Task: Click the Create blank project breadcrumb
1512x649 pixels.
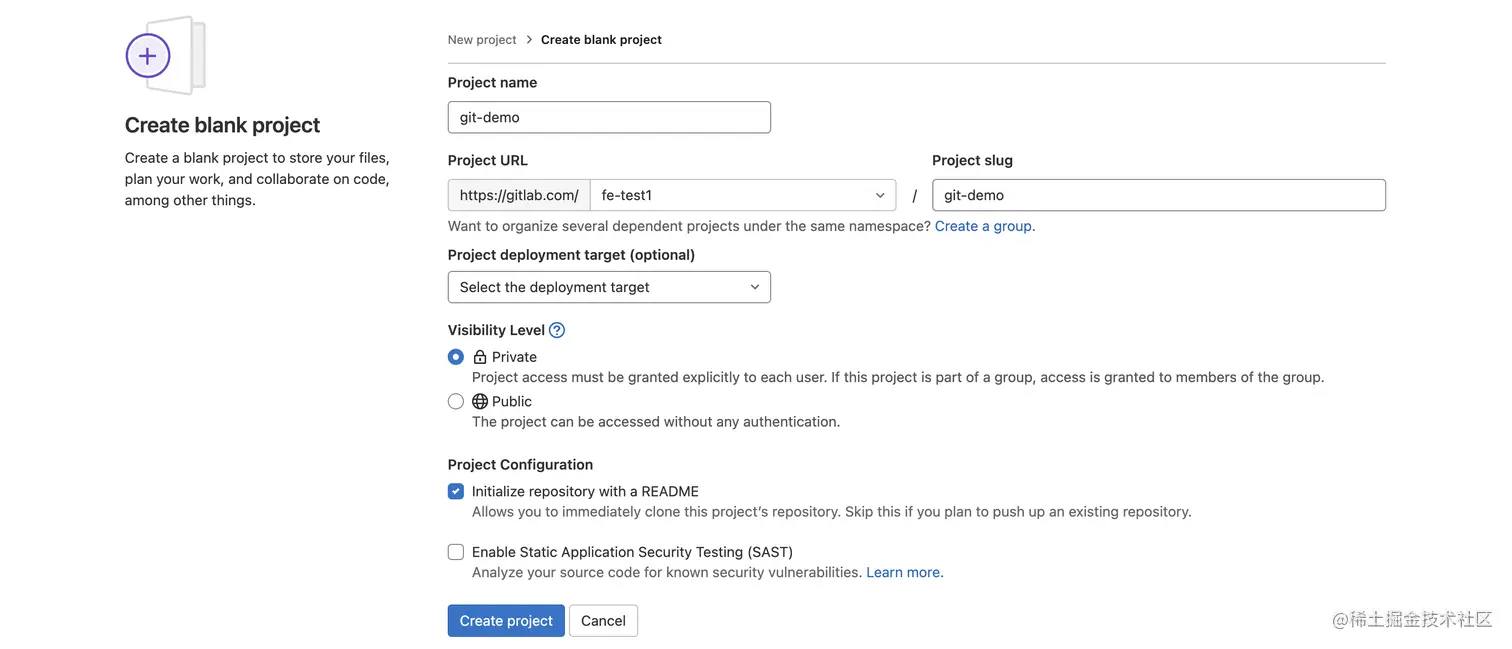Action: click(601, 40)
